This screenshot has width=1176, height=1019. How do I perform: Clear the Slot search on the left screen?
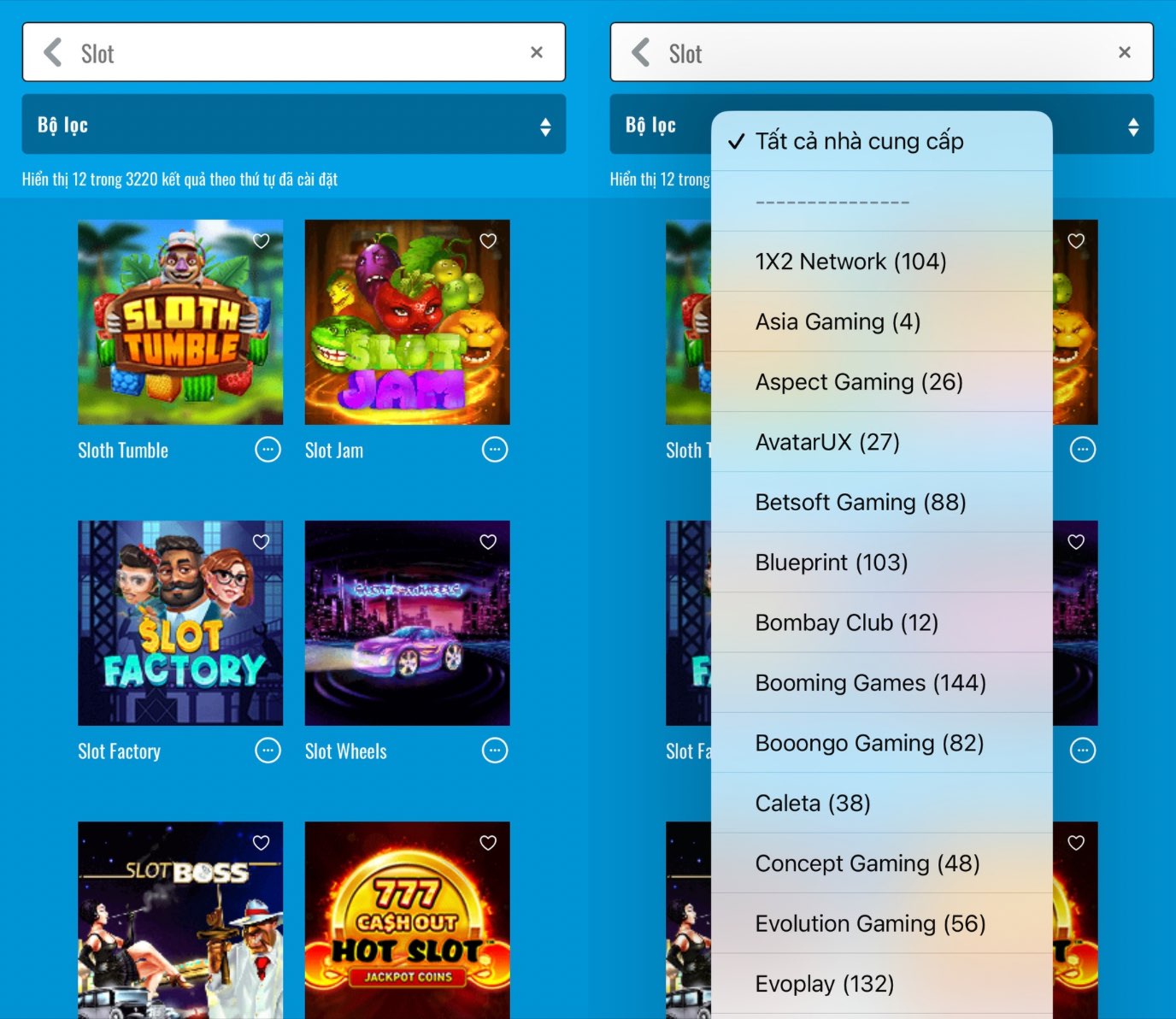point(537,52)
